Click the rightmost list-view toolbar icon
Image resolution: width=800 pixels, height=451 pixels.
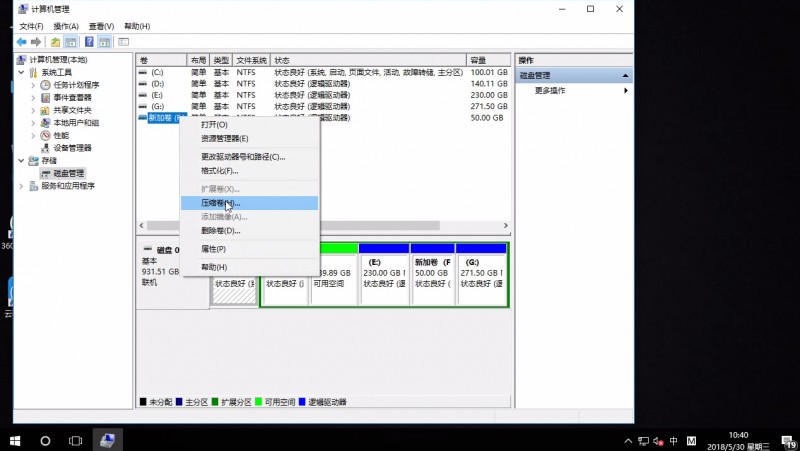[x=123, y=42]
